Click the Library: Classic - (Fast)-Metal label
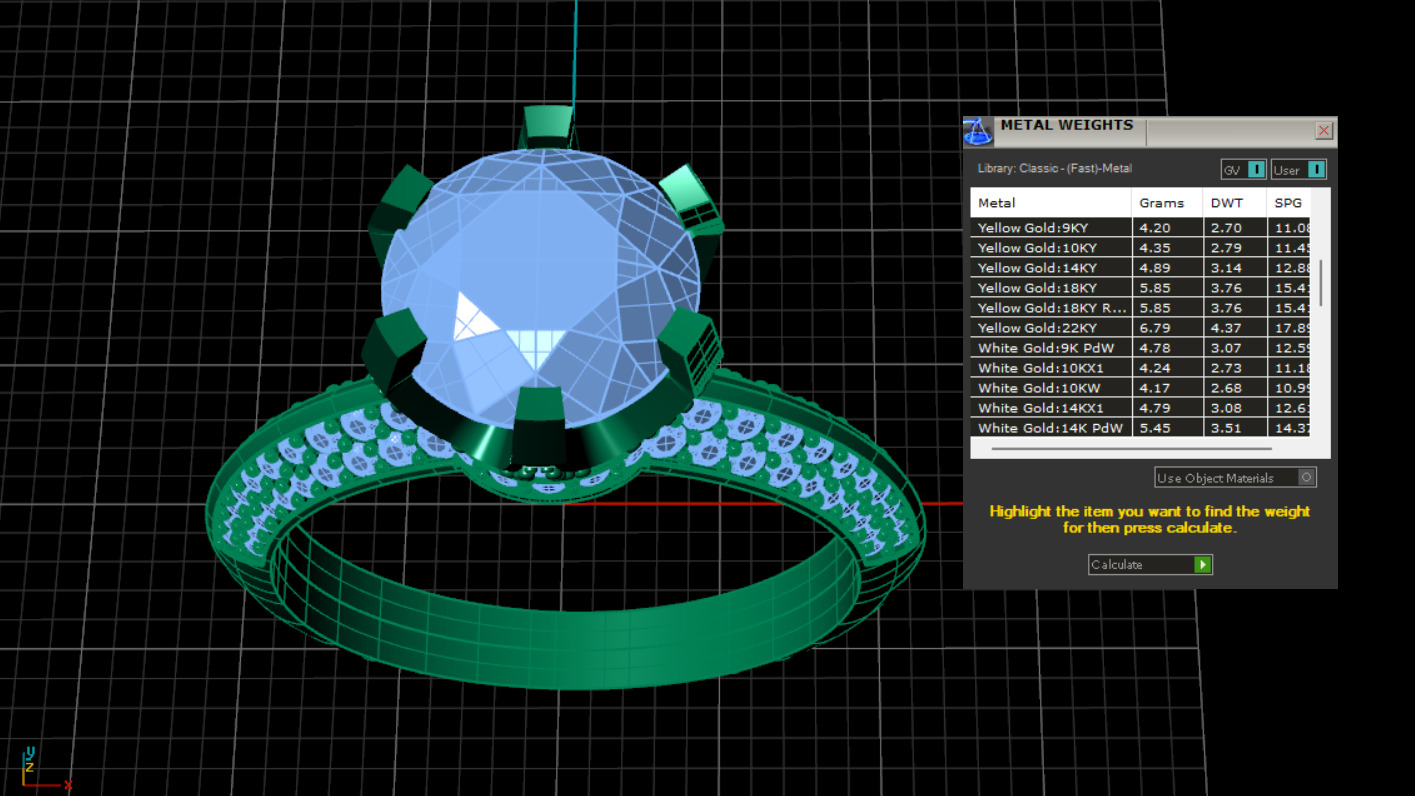The image size is (1415, 796). coord(1055,169)
